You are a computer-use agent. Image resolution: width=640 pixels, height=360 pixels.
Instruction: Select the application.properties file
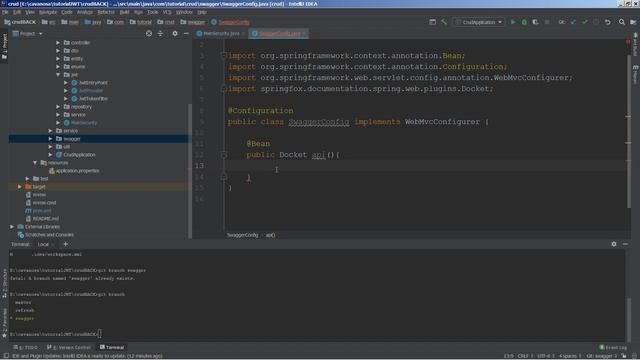coord(74,171)
